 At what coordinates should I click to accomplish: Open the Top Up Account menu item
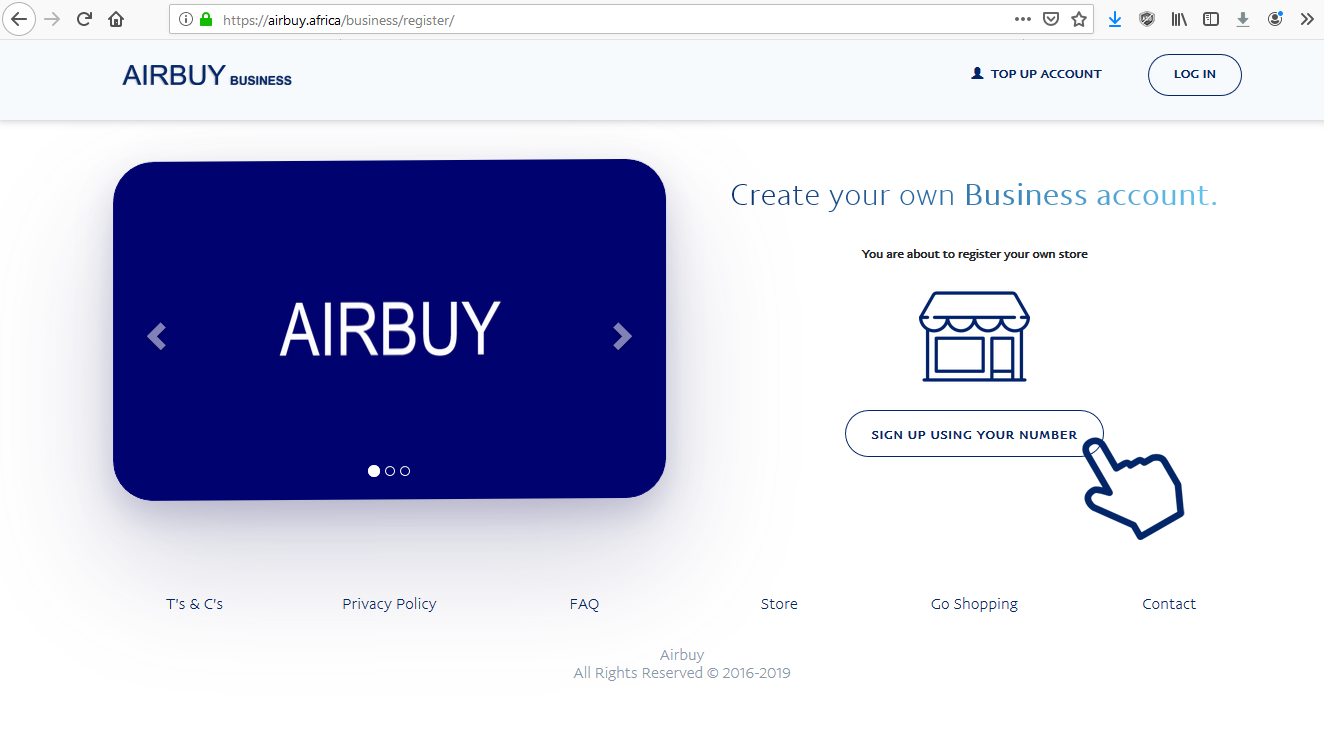(x=1036, y=74)
